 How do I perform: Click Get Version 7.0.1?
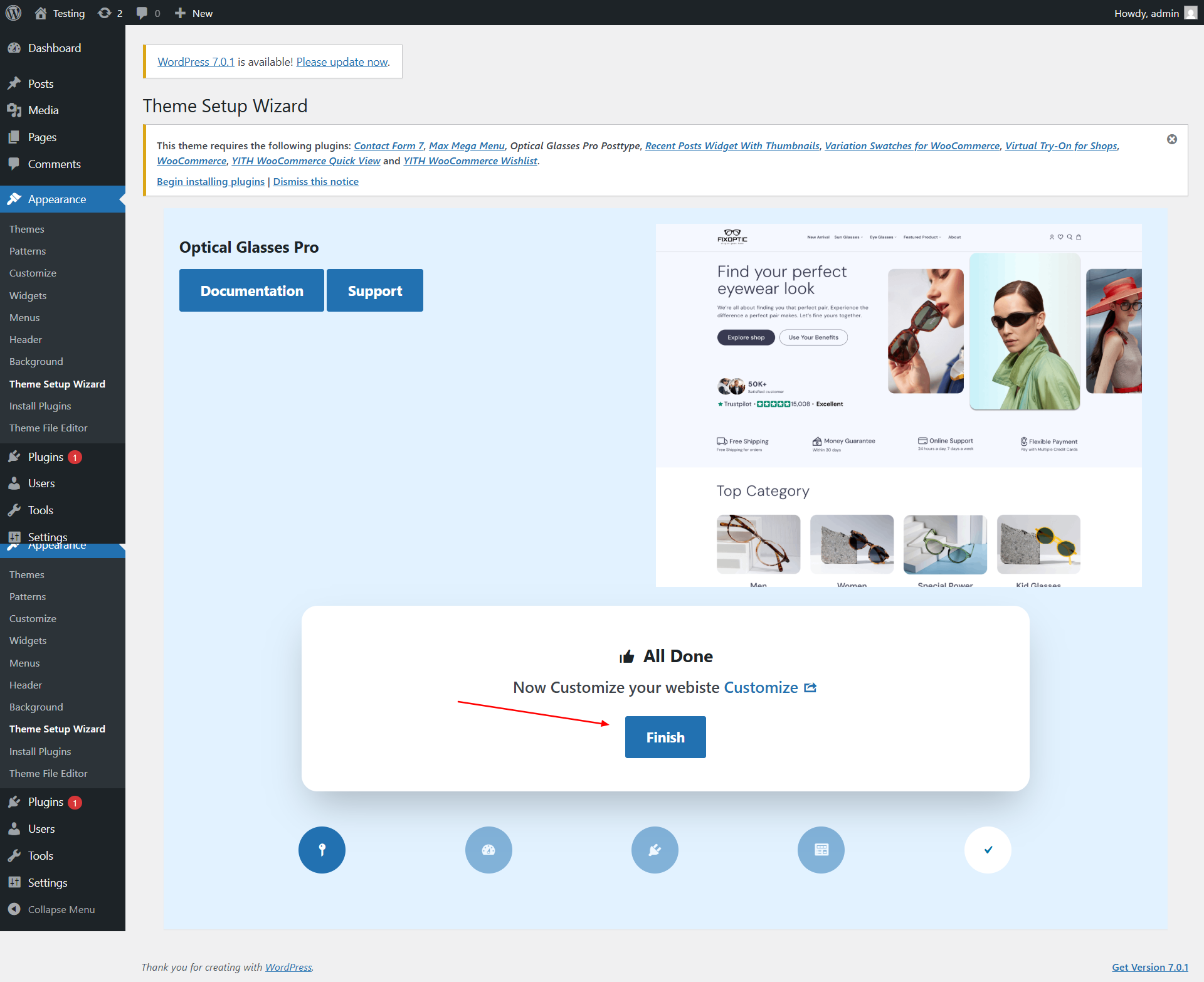coord(1150,967)
